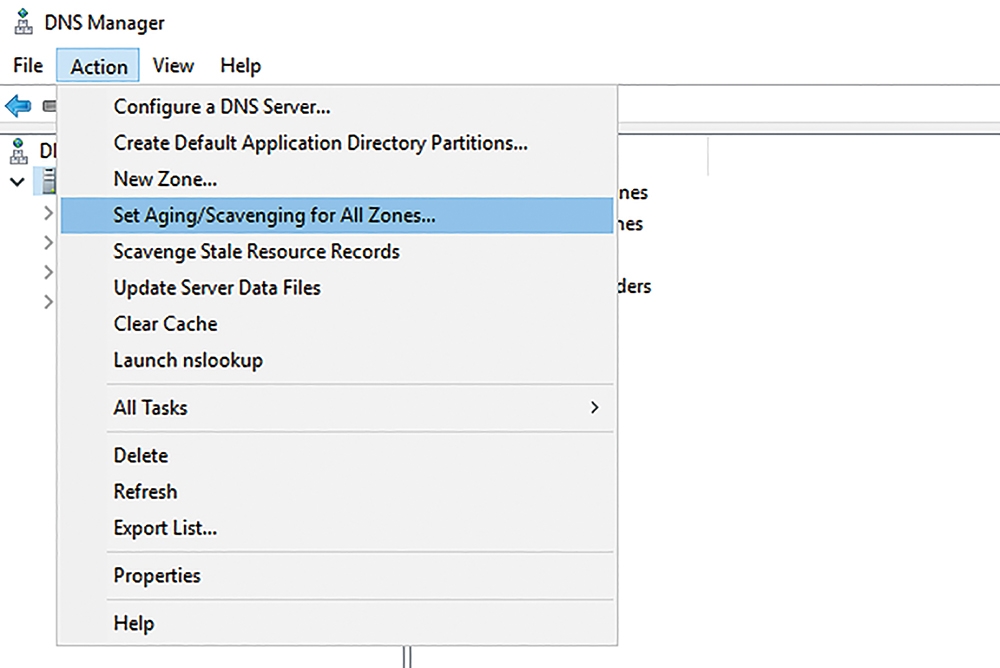
Task: Expand the third child node under the server
Action: coord(48,272)
